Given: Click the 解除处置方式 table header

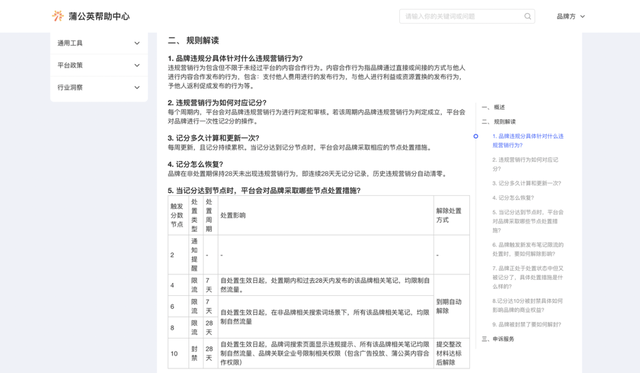Looking at the screenshot, I should (451, 215).
